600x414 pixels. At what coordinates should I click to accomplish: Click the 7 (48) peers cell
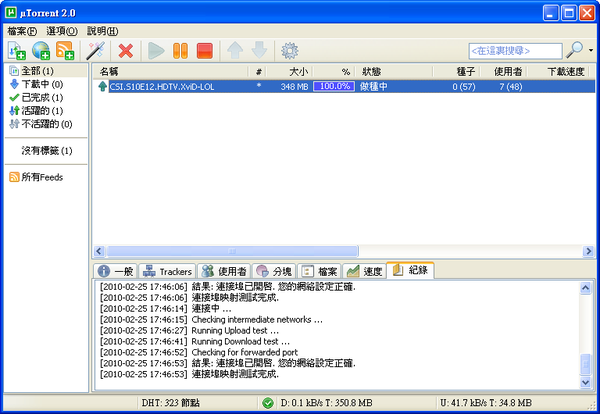coord(510,86)
